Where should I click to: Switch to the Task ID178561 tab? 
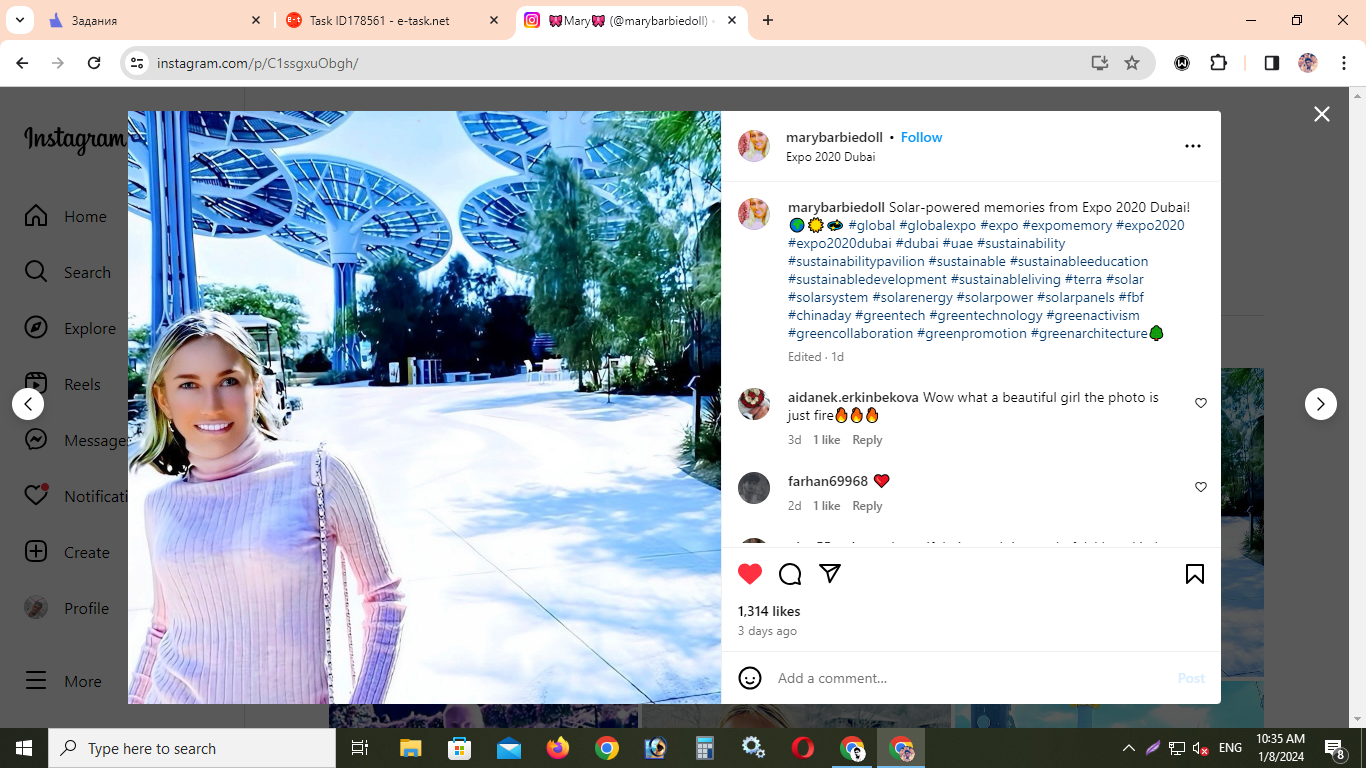(392, 20)
